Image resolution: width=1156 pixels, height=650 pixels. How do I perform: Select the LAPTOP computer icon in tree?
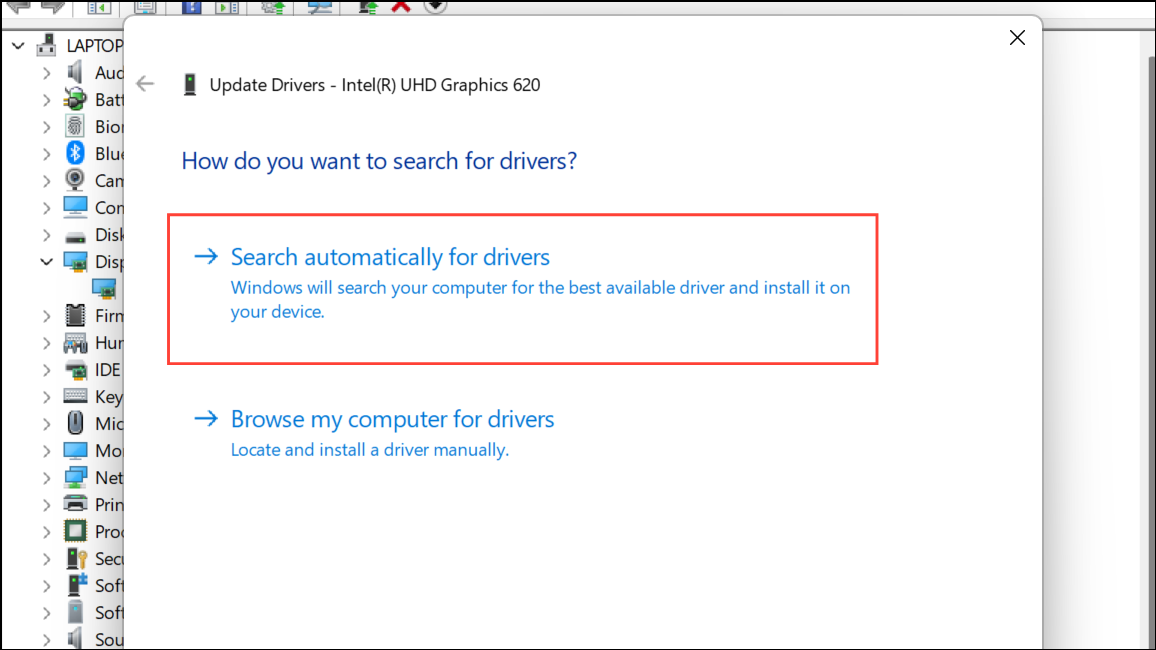(46, 45)
